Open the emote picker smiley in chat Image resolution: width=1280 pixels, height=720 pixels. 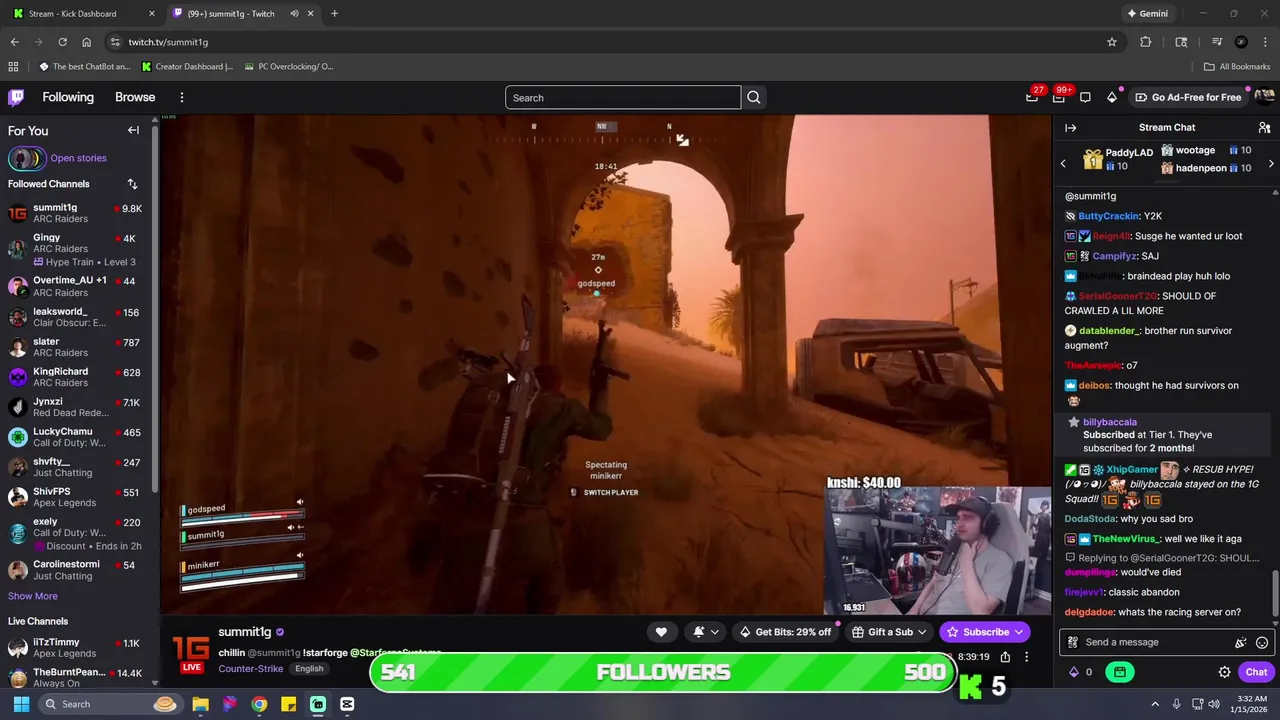[1262, 642]
